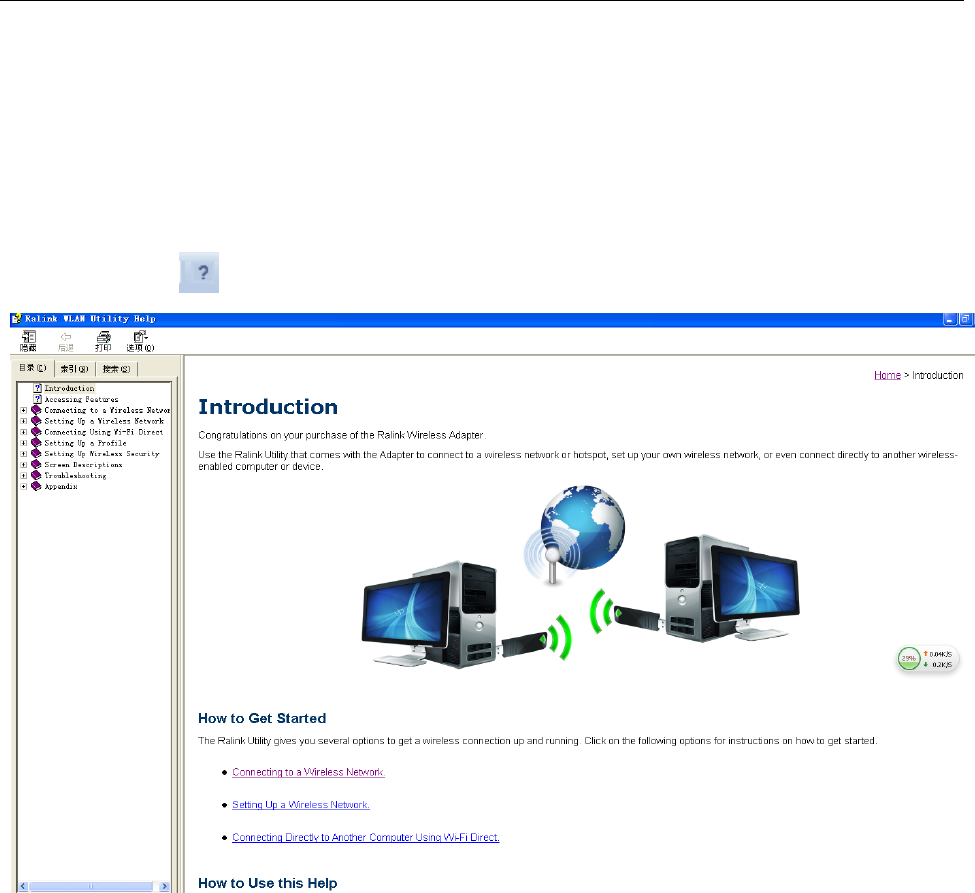Click the Ralink help title bar icon
The height and width of the screenshot is (893, 975).
17,319
